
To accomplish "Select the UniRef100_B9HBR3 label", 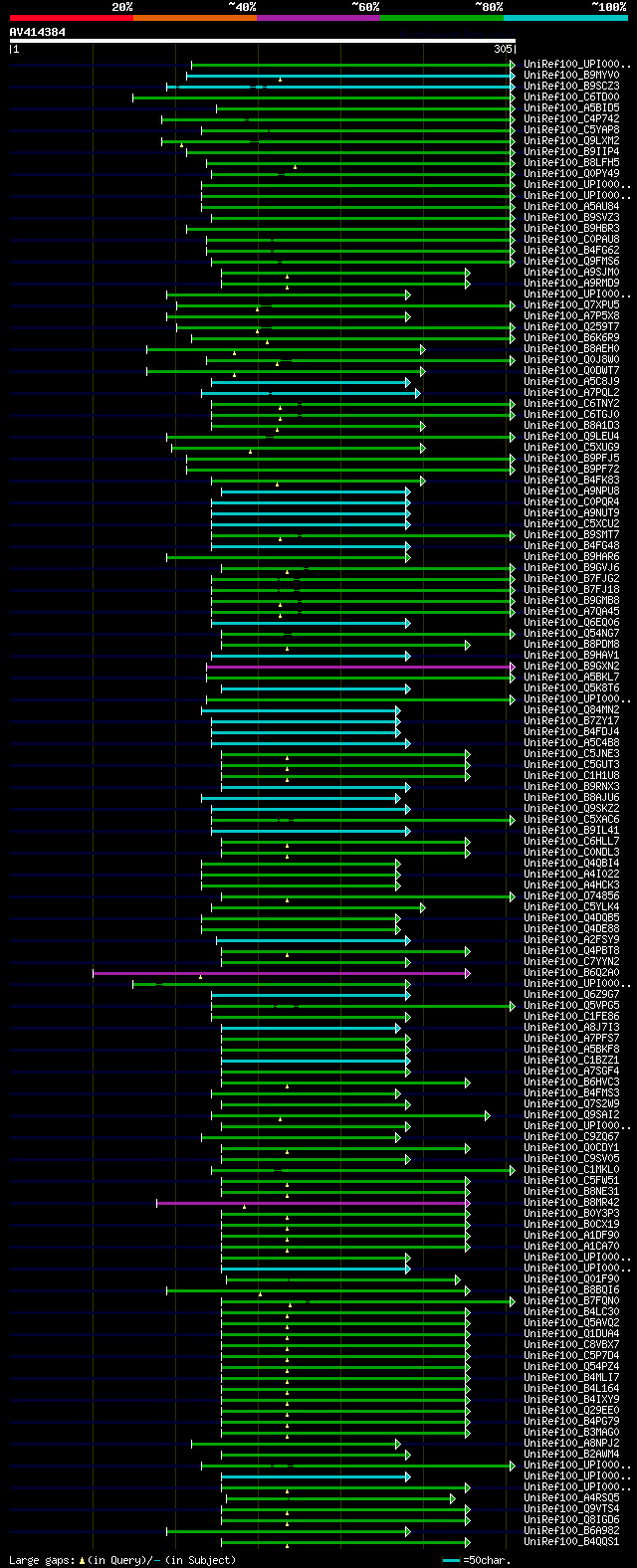I will [571, 228].
